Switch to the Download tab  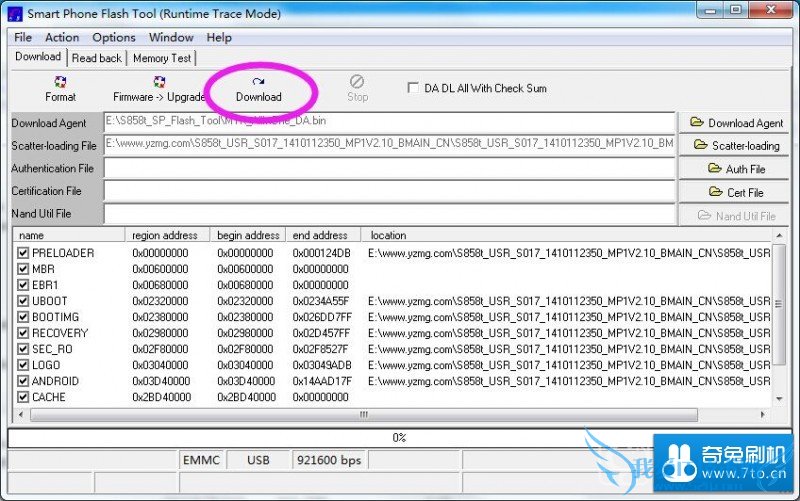38,57
